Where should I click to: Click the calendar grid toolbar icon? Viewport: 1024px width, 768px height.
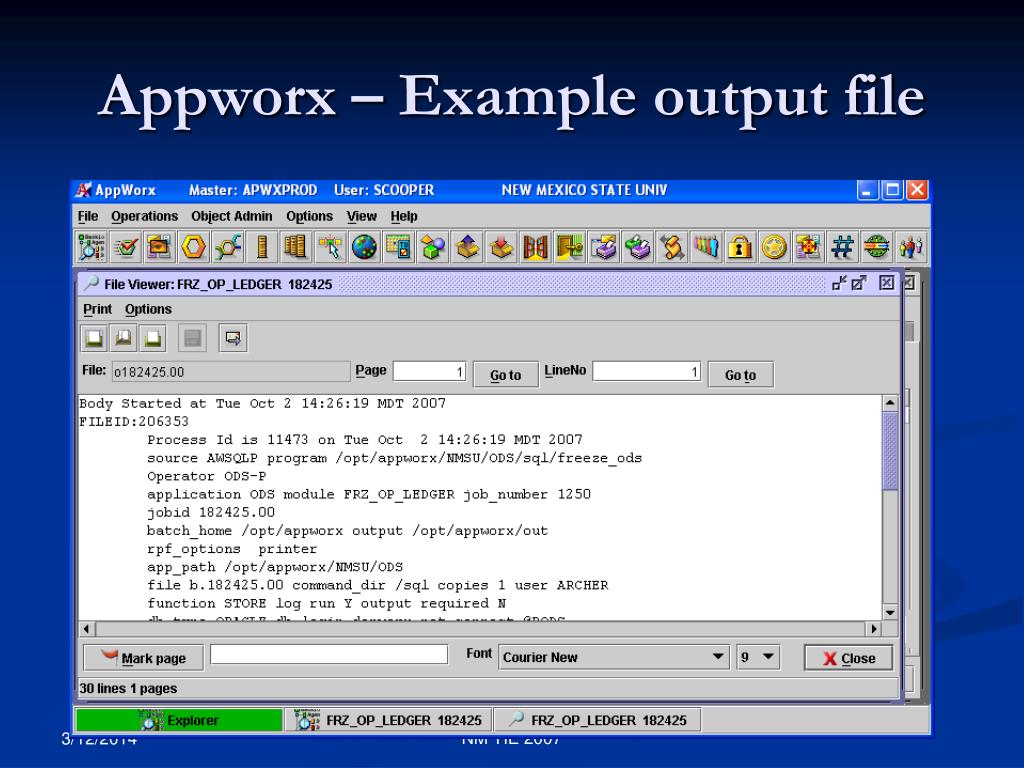398,248
